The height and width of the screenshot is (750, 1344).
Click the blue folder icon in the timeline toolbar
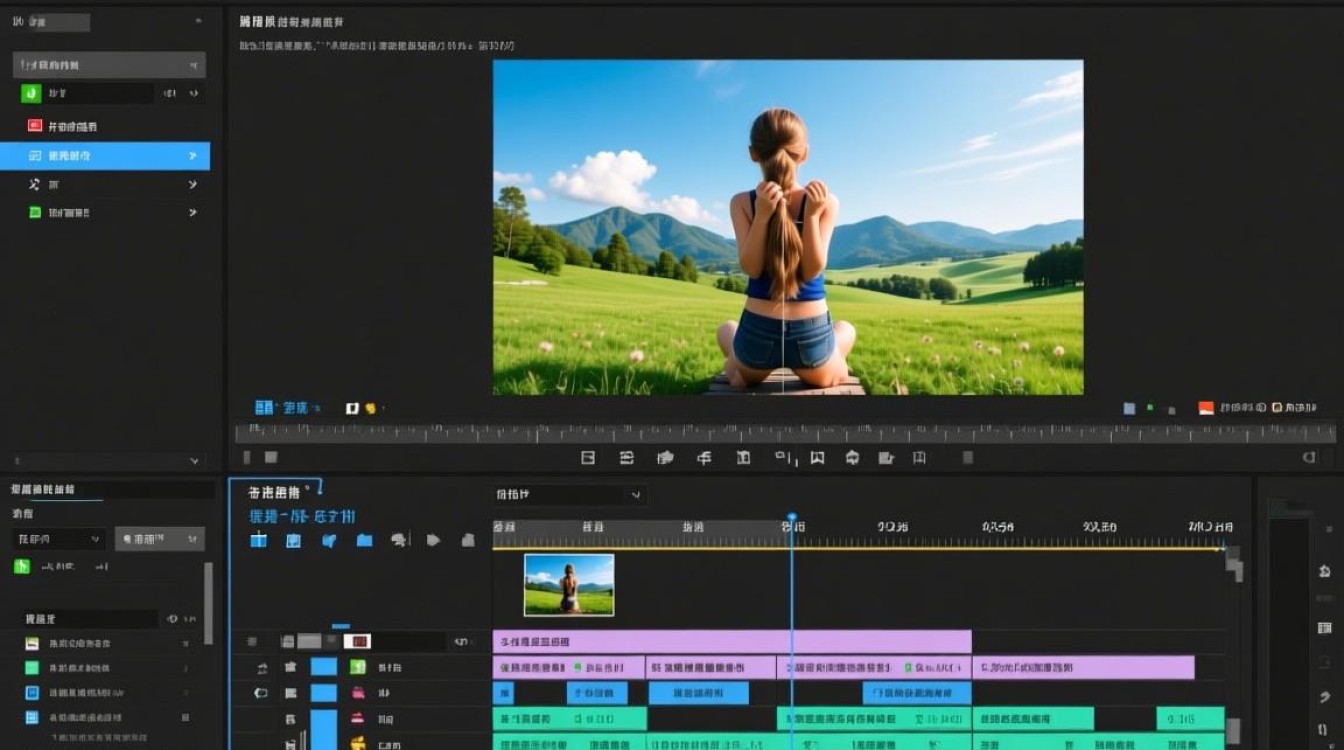click(x=364, y=540)
